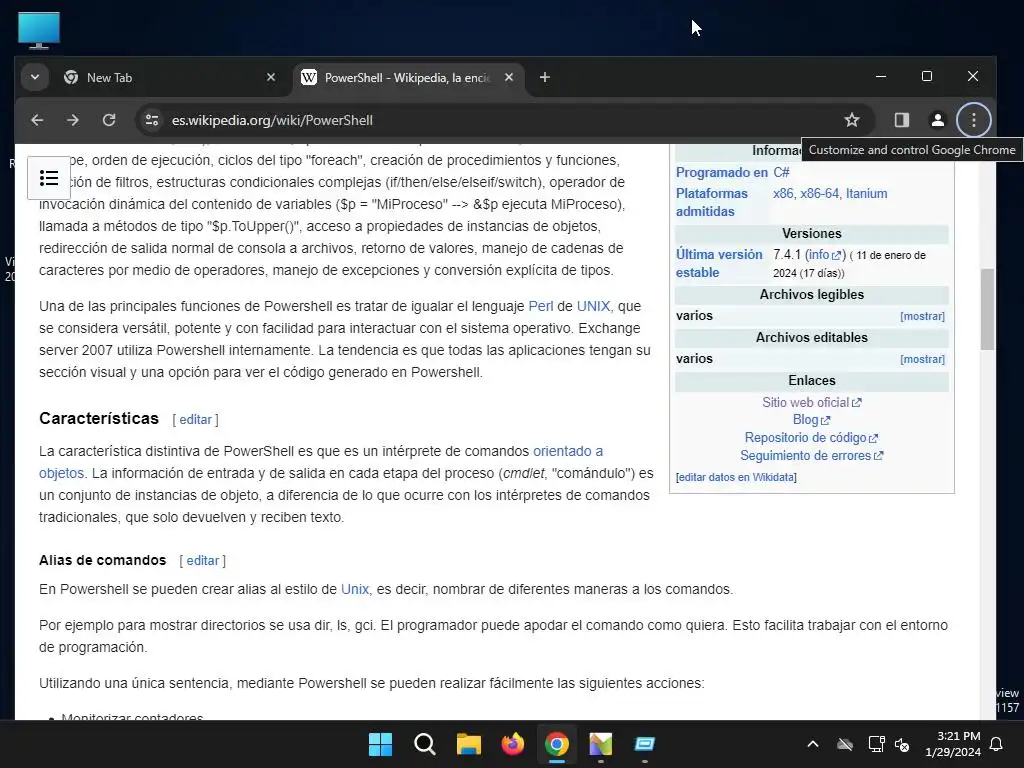Viewport: 1024px width, 768px height.
Task: Open the x86 link
Action: 783,193
